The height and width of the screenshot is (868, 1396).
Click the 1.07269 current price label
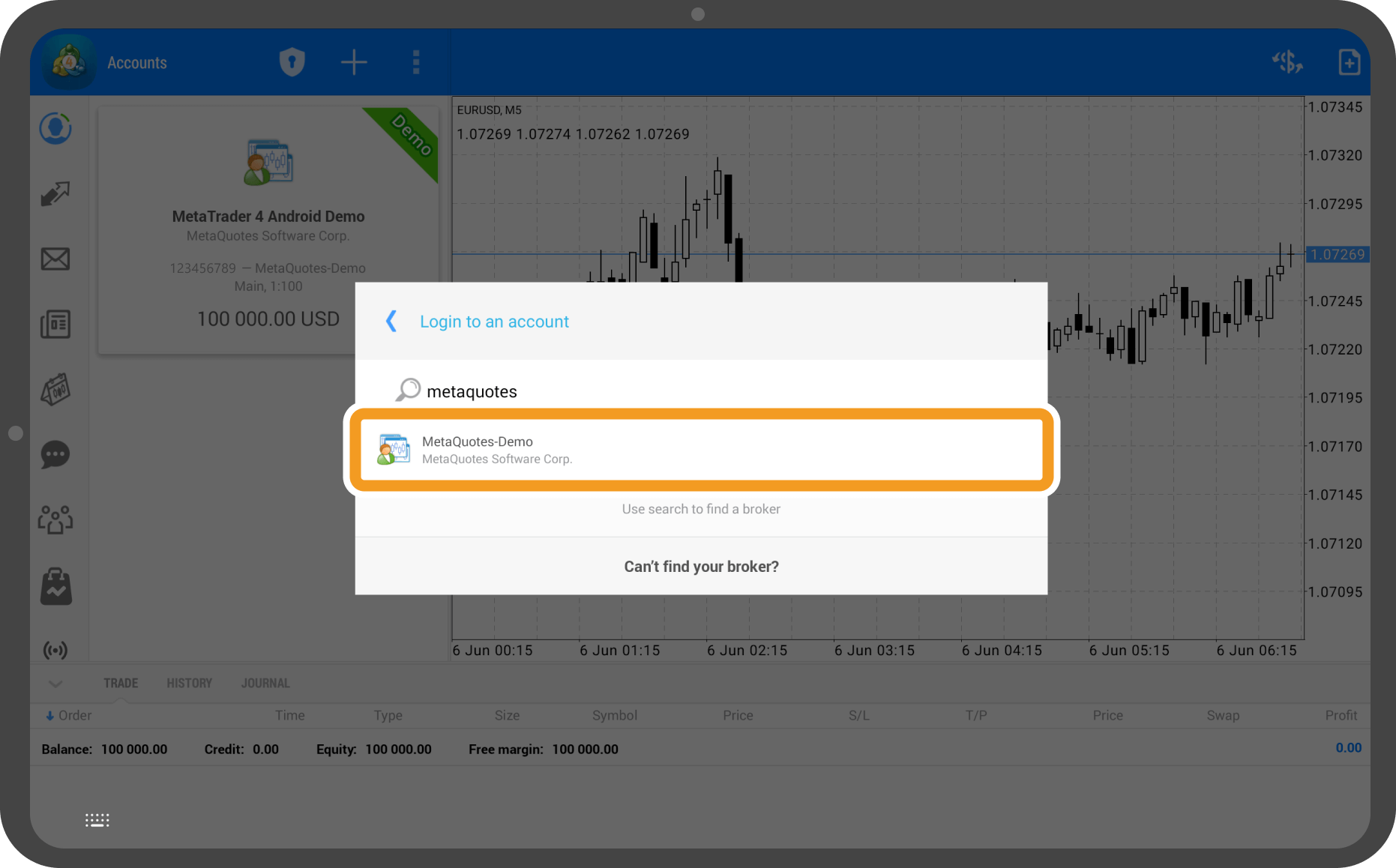(x=1338, y=254)
